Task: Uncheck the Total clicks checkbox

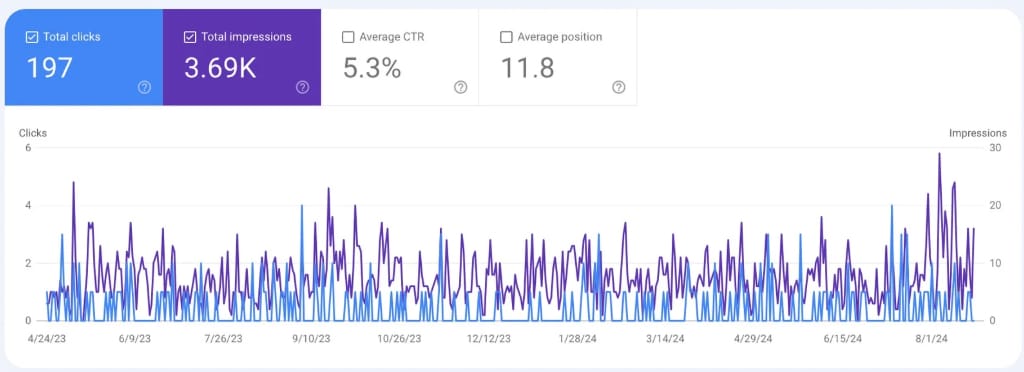Action: (x=31, y=37)
